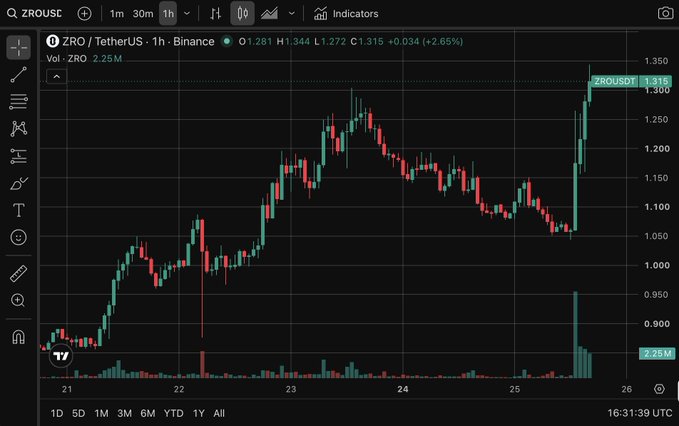Take a chart snapshot with camera icon
The height and width of the screenshot is (426, 679).
click(665, 13)
